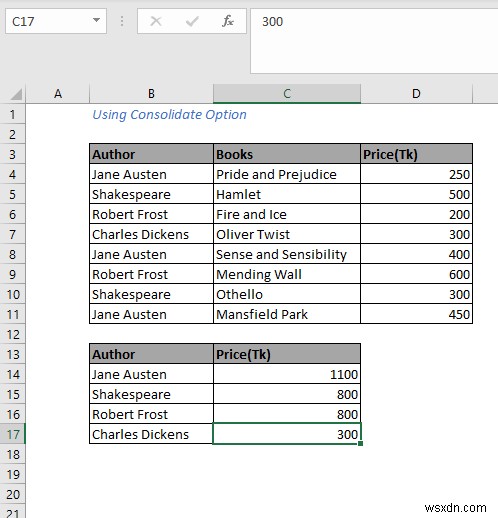The width and height of the screenshot is (498, 518).
Task: Select the price 300 in row 7
Action: point(416,234)
